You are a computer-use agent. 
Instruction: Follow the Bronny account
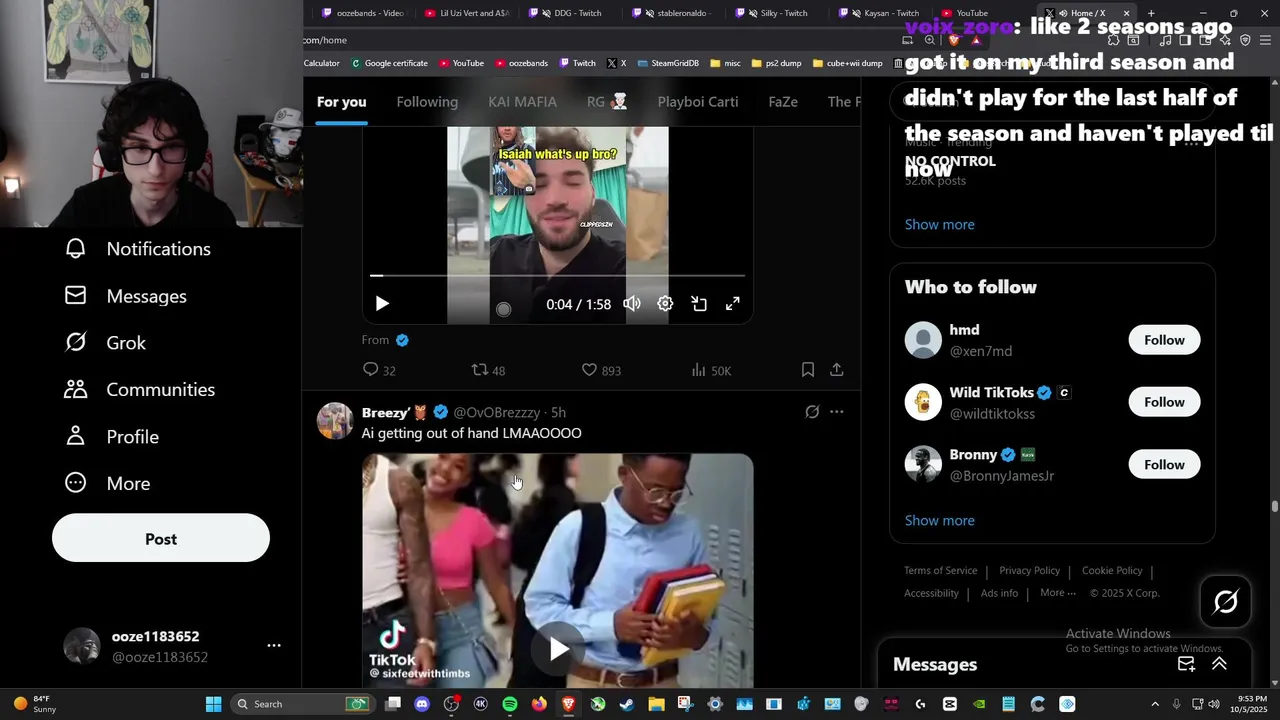pos(1164,464)
